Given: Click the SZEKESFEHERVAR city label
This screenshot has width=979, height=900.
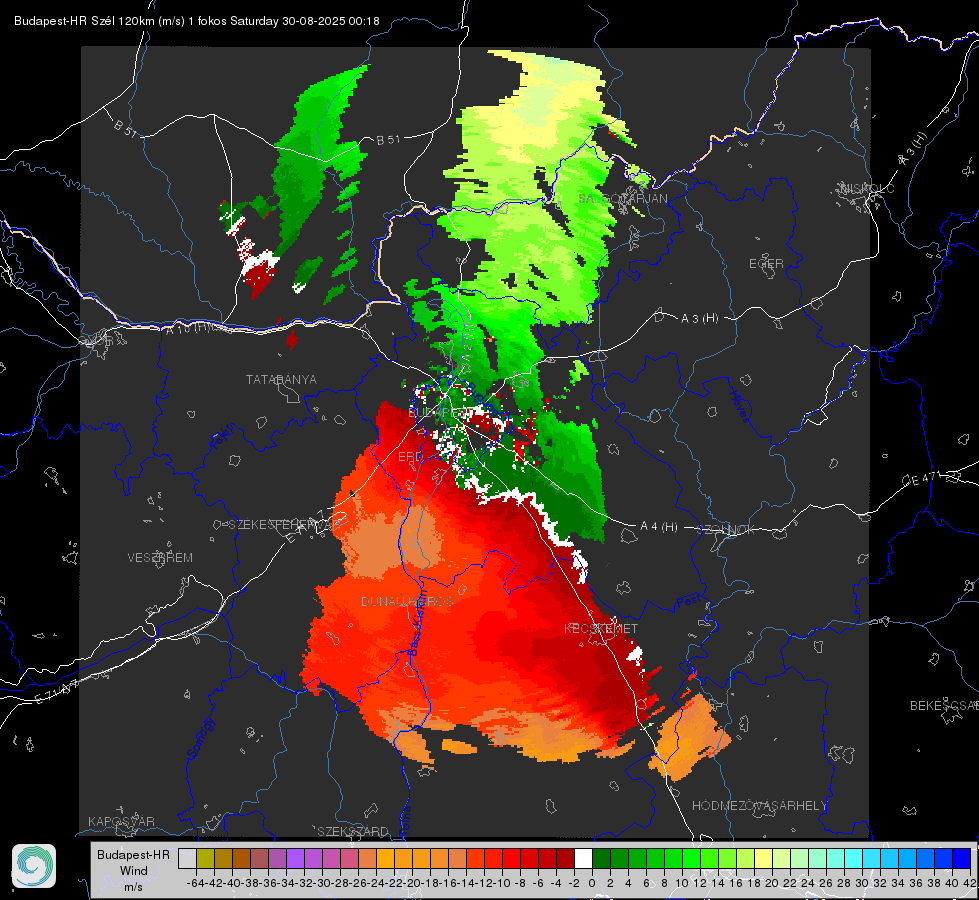Looking at the screenshot, I should [x=285, y=525].
